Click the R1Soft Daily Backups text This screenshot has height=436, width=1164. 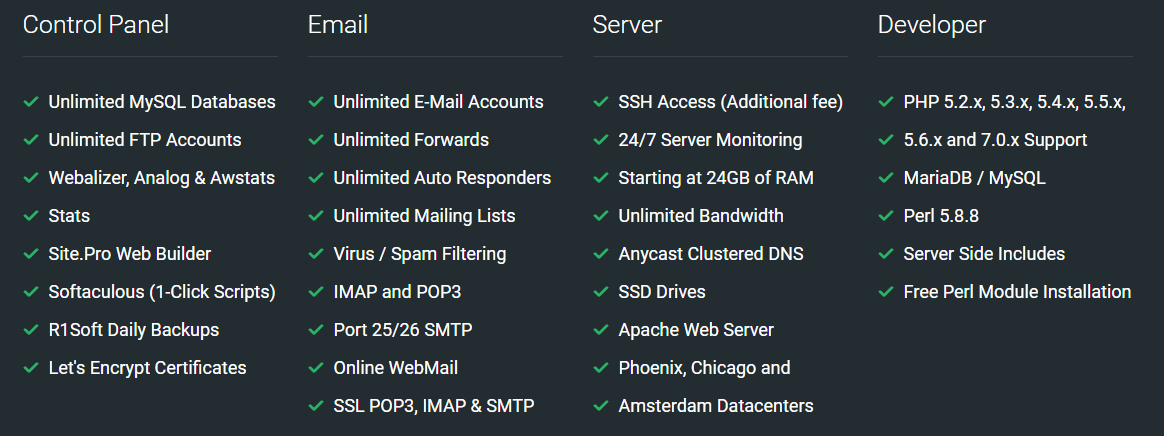pyautogui.click(x=134, y=330)
